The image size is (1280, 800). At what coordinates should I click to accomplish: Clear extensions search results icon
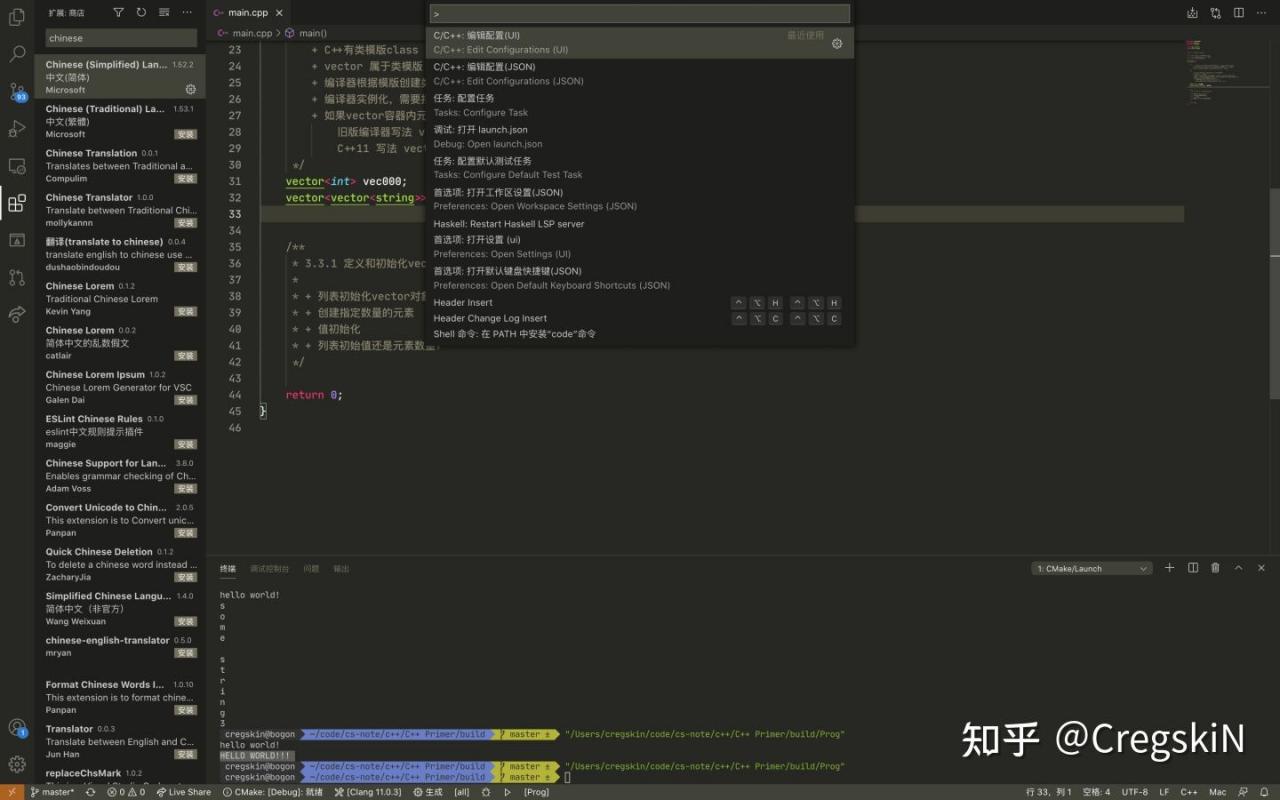coord(164,13)
